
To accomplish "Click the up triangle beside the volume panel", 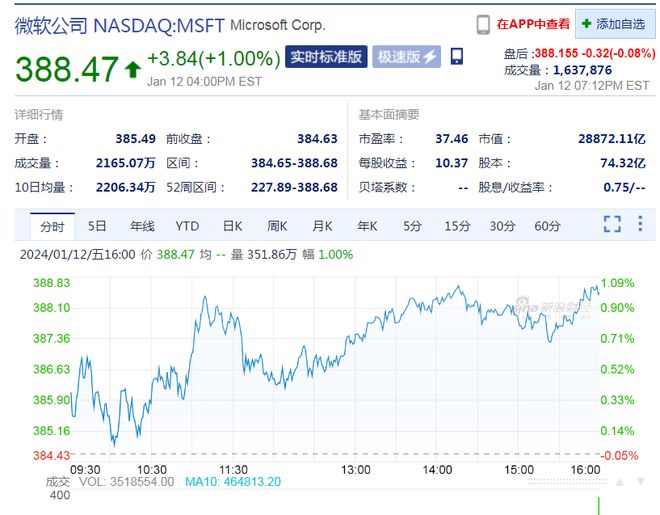I will click(620, 482).
